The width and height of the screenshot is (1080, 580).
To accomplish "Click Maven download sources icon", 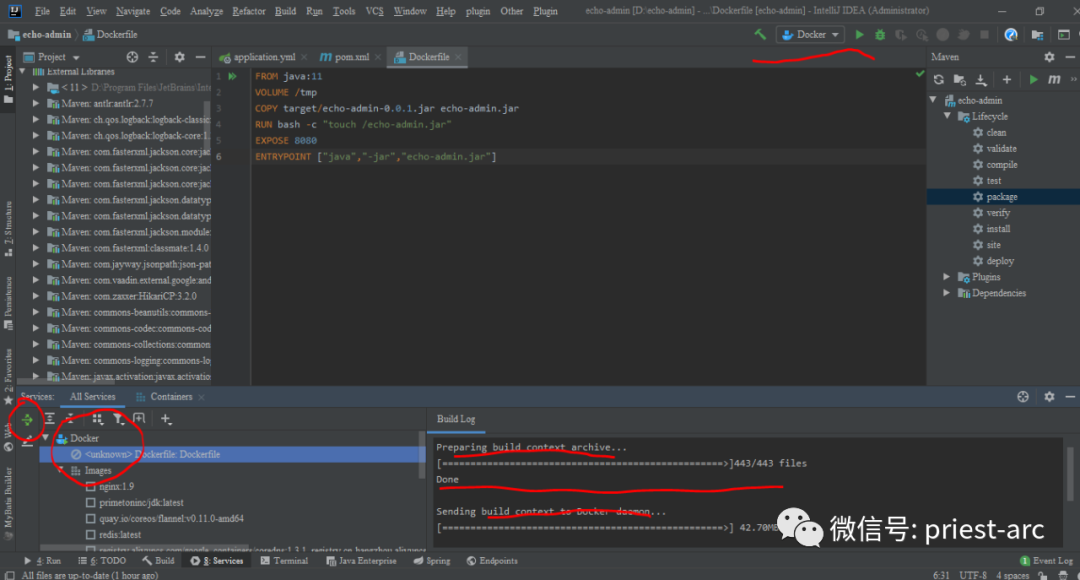I will click(x=981, y=79).
